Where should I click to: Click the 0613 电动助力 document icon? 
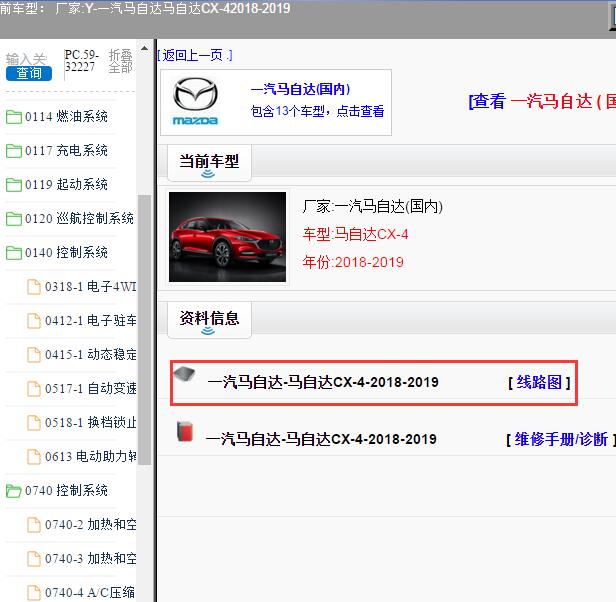click(x=34, y=457)
